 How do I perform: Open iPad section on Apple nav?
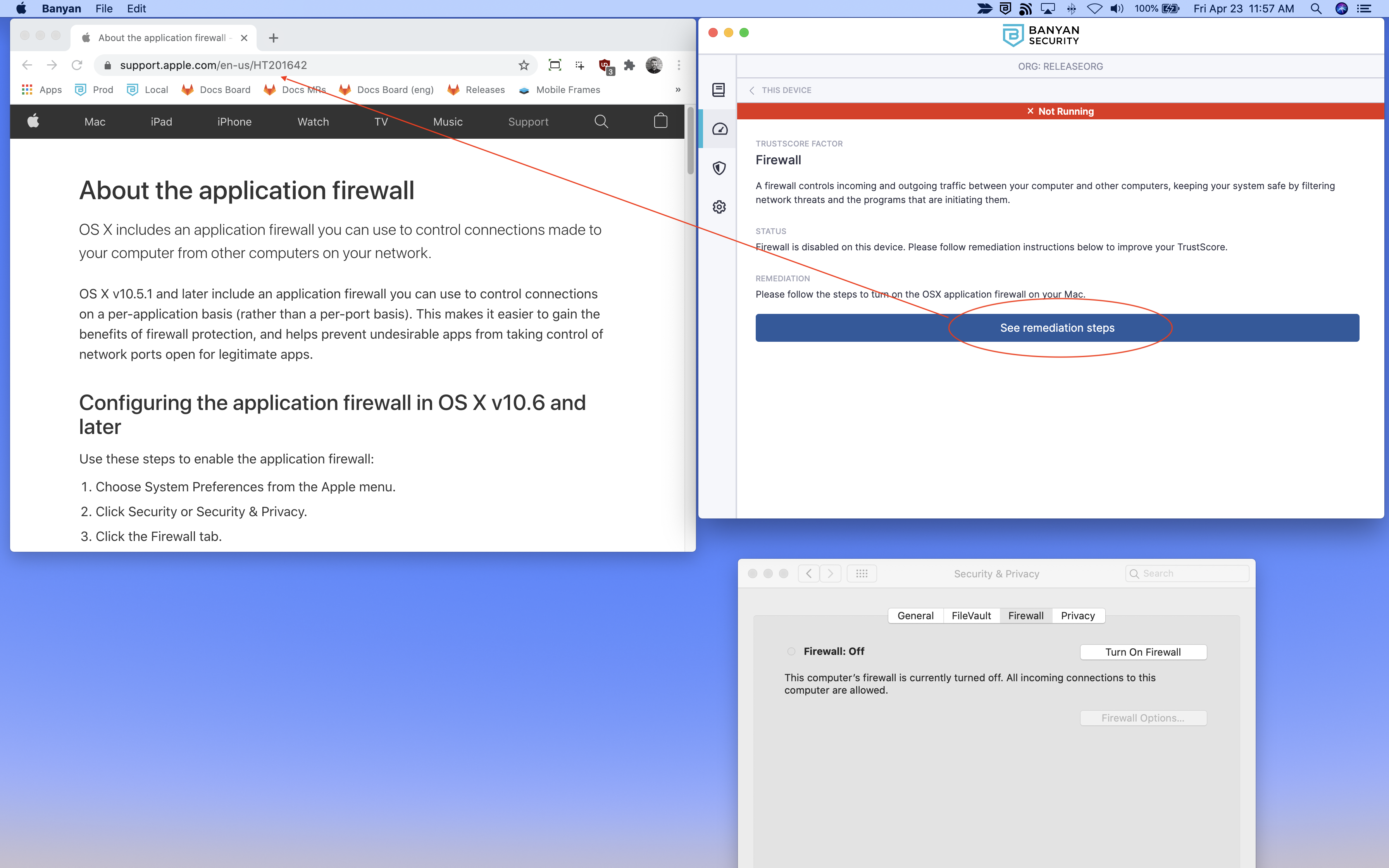(161, 122)
